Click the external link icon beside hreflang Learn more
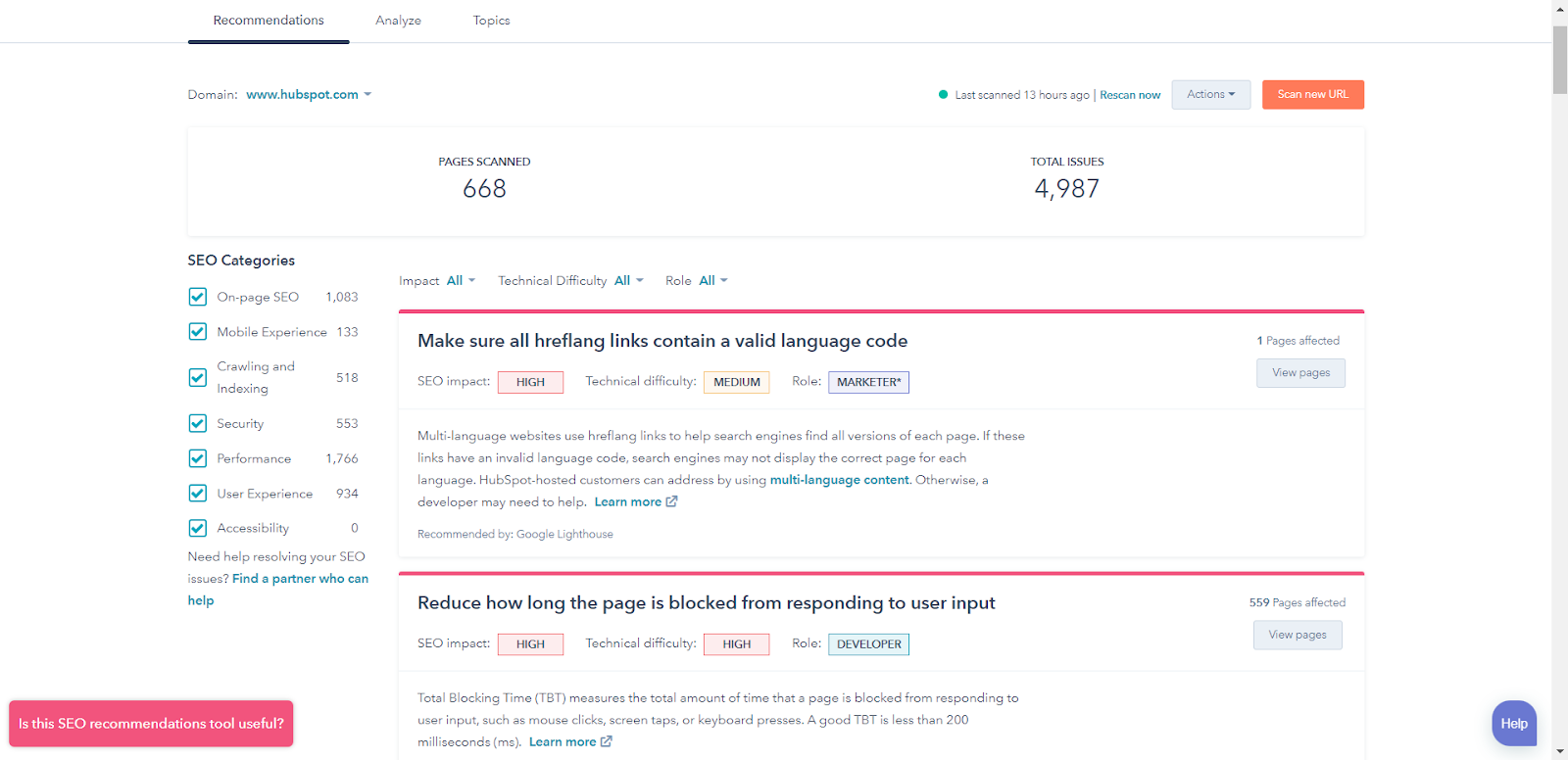 coord(670,501)
